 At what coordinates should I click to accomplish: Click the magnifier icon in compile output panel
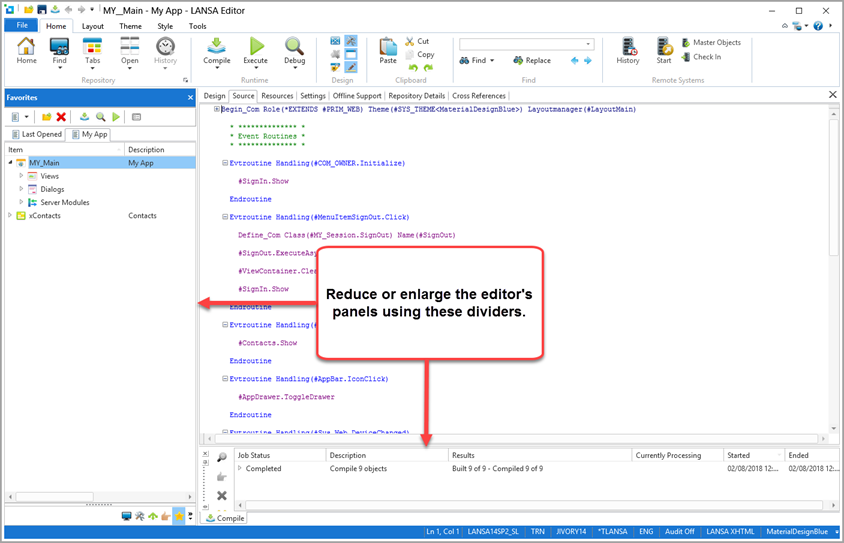[x=222, y=457]
